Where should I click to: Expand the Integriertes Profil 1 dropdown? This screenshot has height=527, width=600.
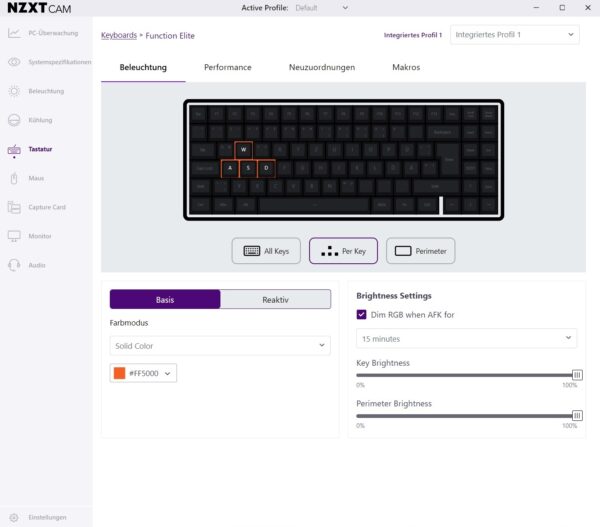515,35
